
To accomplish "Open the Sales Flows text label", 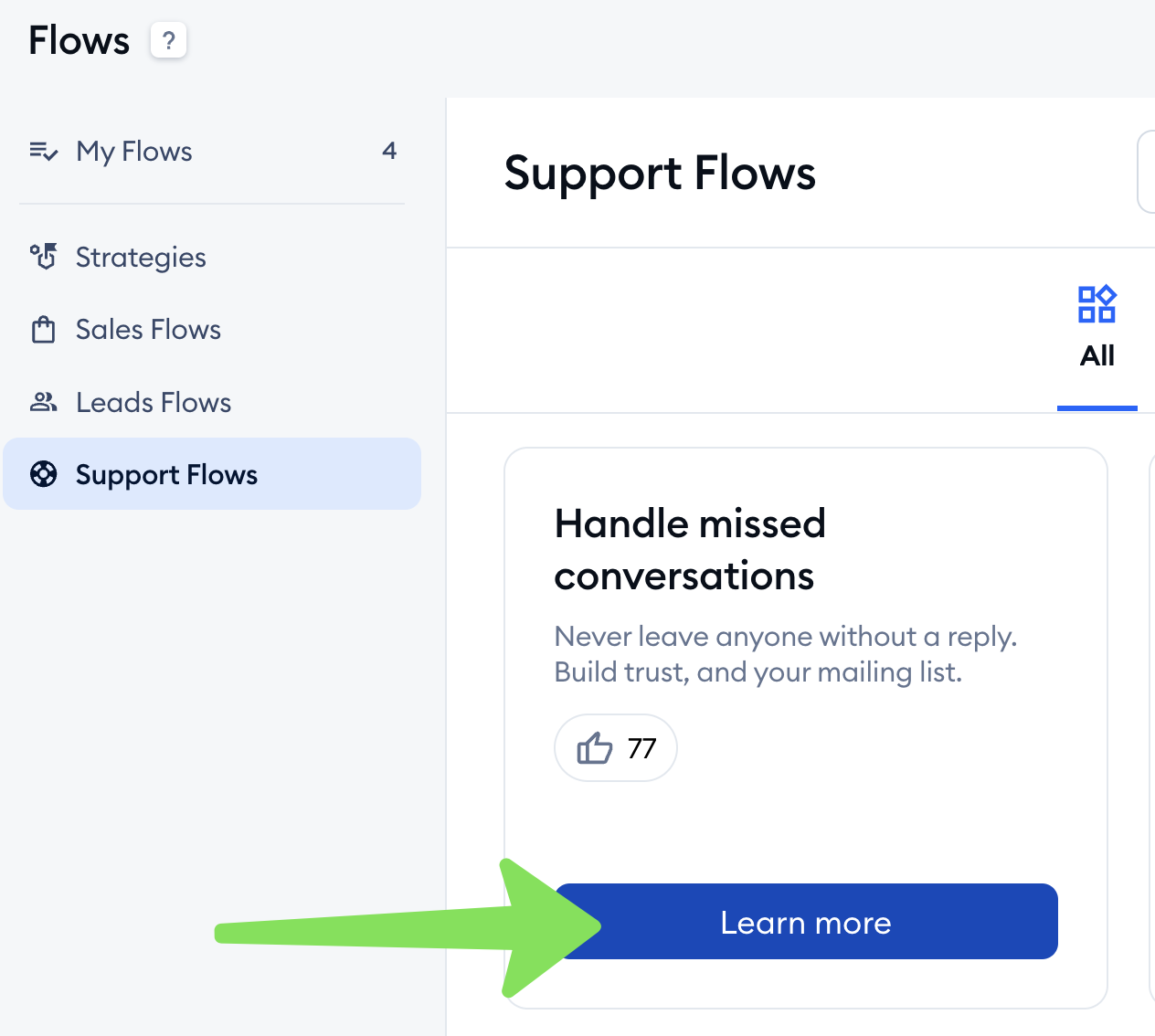I will point(148,329).
